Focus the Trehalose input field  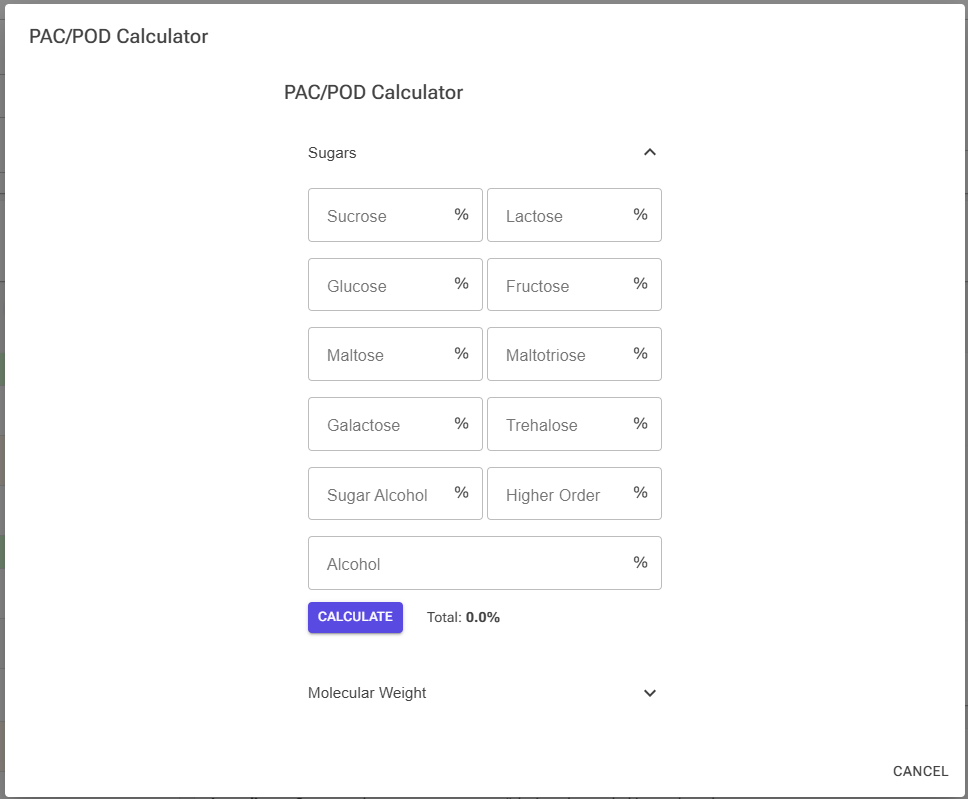(x=574, y=424)
